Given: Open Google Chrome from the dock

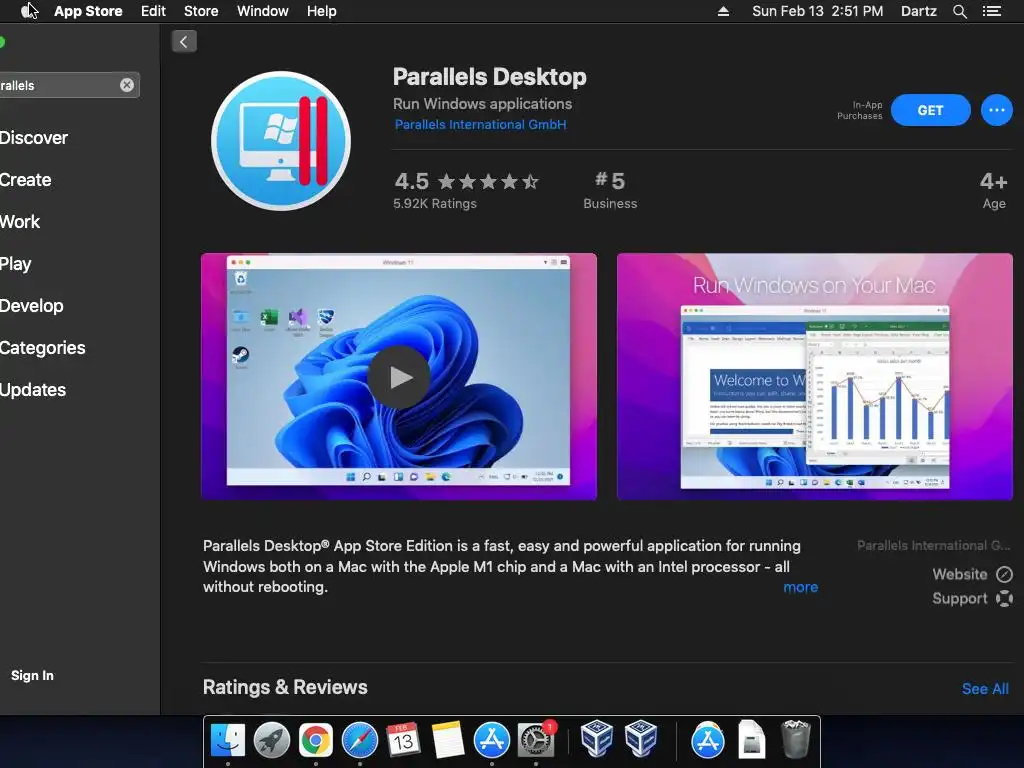Looking at the screenshot, I should [x=315, y=740].
